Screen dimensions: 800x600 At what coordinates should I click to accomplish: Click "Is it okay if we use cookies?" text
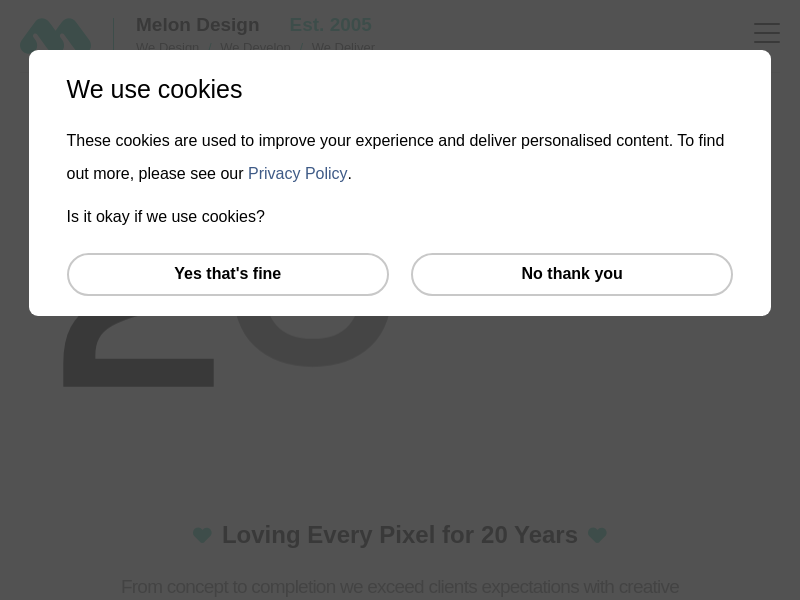[x=165, y=217]
